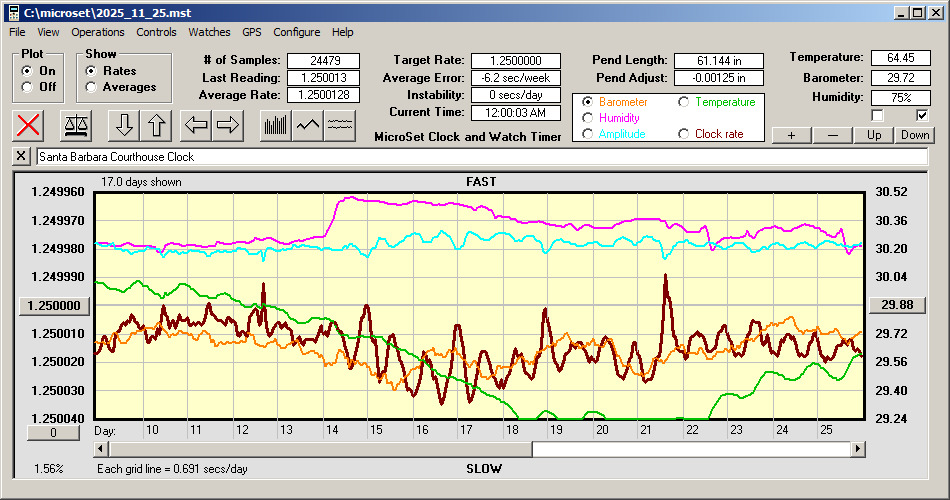The image size is (950, 500).
Task: Select the Averages radio button
Action: click(91, 87)
